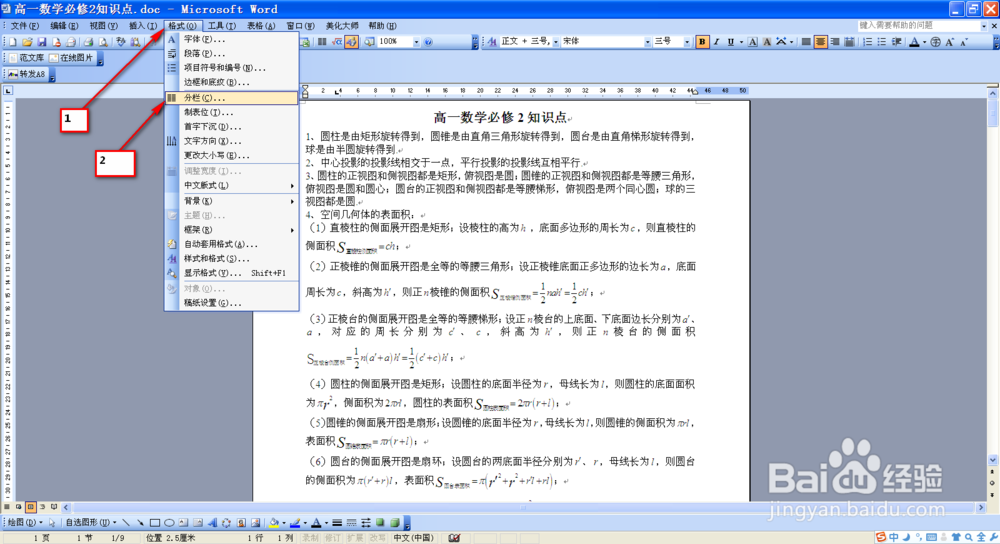
Task: Open the Word help icon
Action: (428, 41)
